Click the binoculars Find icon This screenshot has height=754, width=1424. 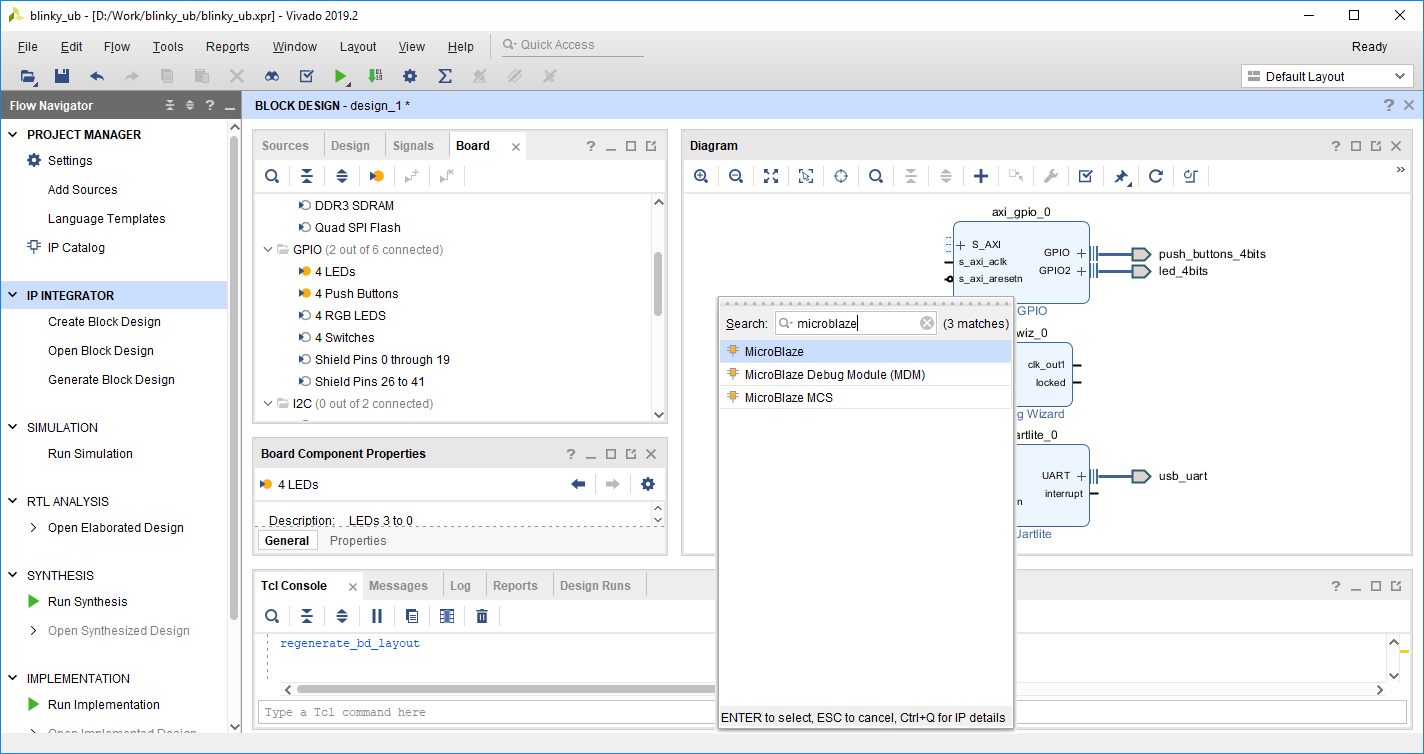click(x=272, y=76)
